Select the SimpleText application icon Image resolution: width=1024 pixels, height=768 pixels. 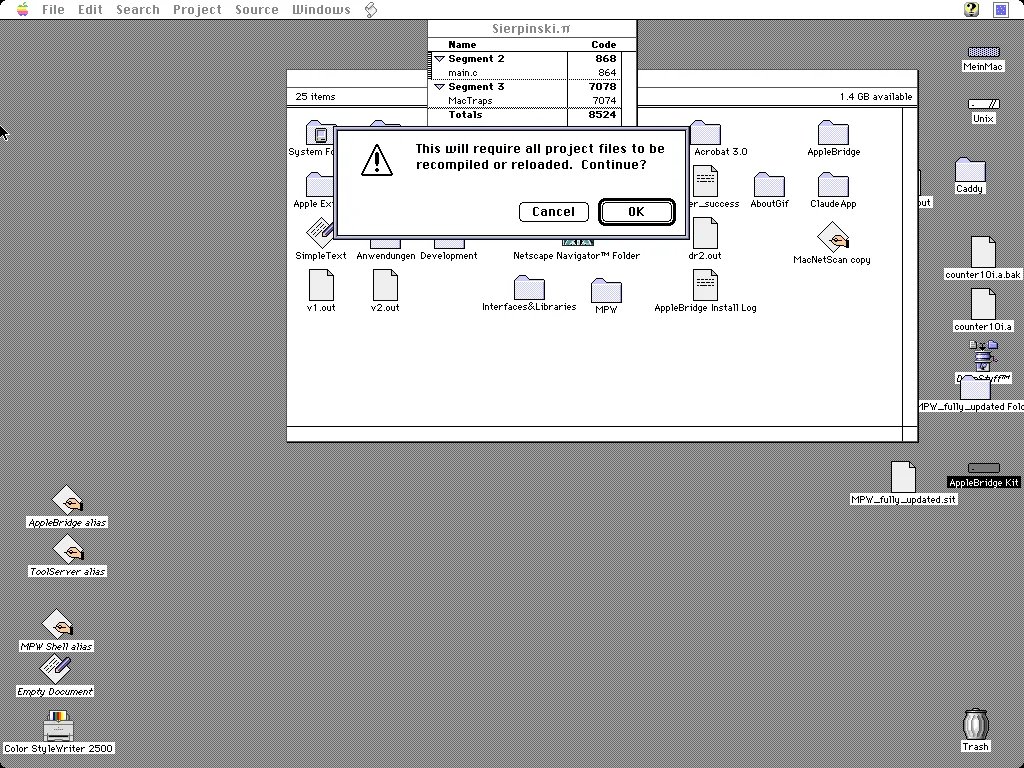(321, 233)
